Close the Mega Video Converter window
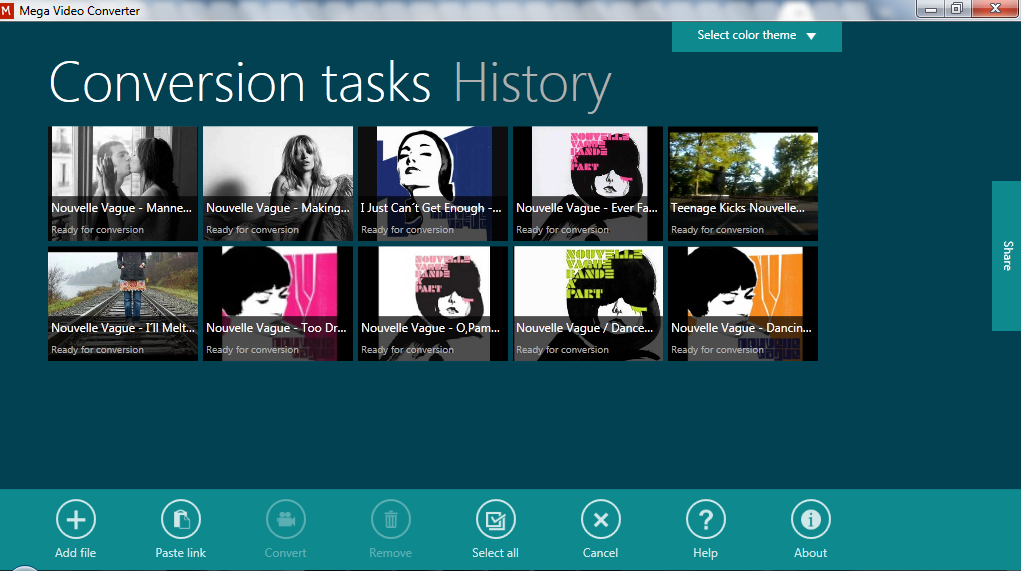The width and height of the screenshot is (1021, 571). [x=996, y=9]
